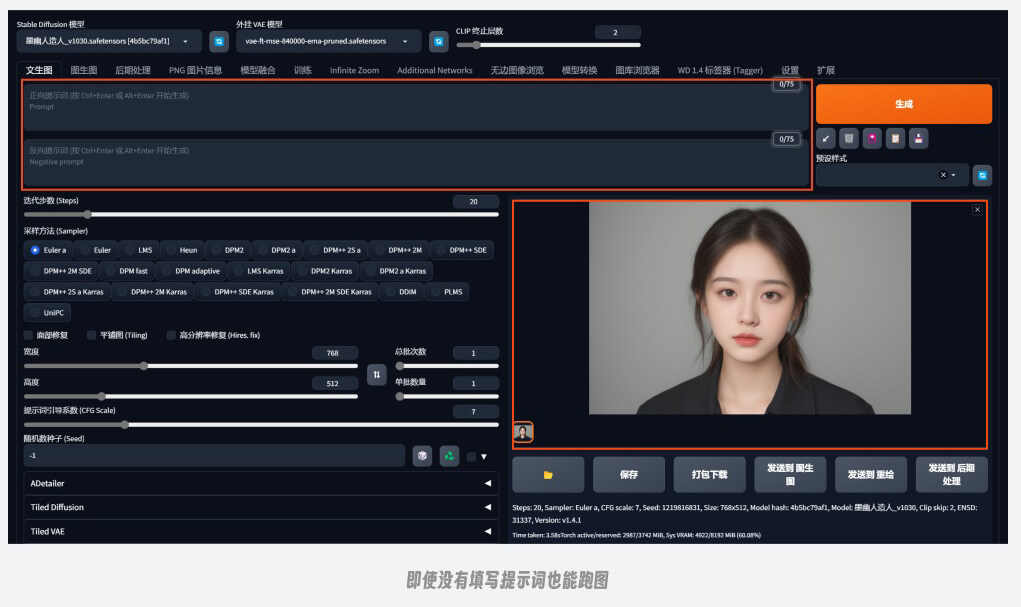
Task: Open the Additional Networks tab
Action: click(434, 70)
